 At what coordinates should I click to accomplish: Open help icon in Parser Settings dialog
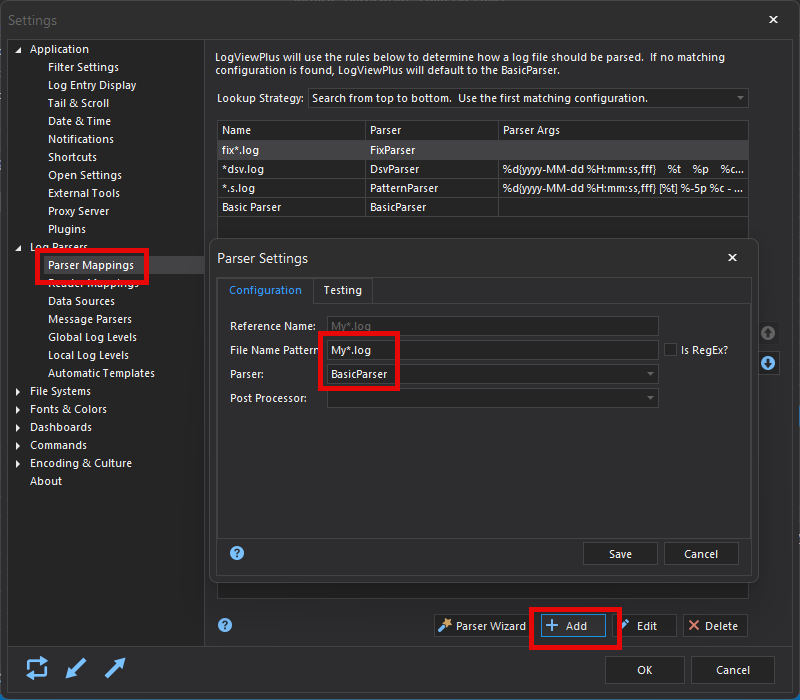coord(237,553)
